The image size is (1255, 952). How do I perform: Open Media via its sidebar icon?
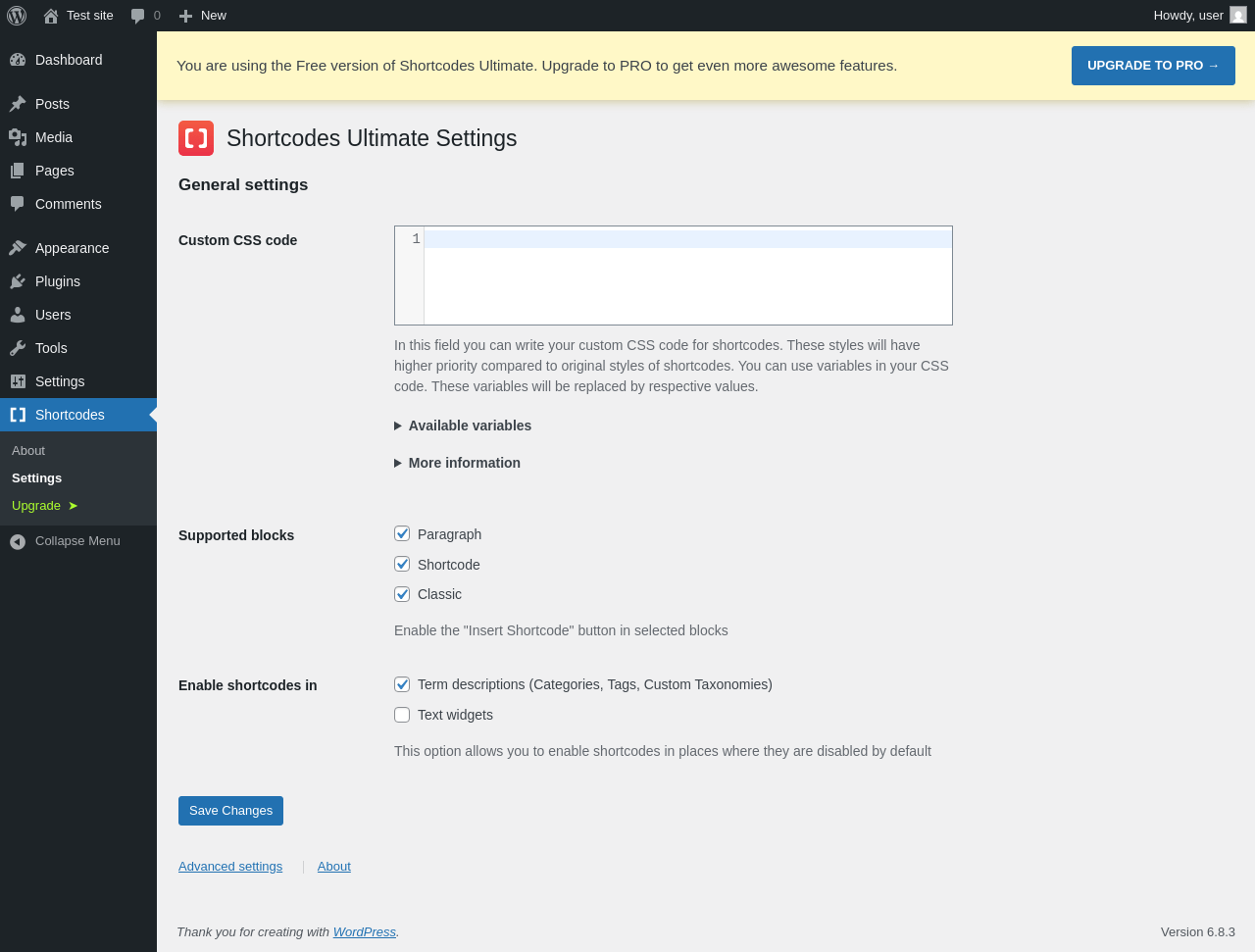[x=18, y=137]
